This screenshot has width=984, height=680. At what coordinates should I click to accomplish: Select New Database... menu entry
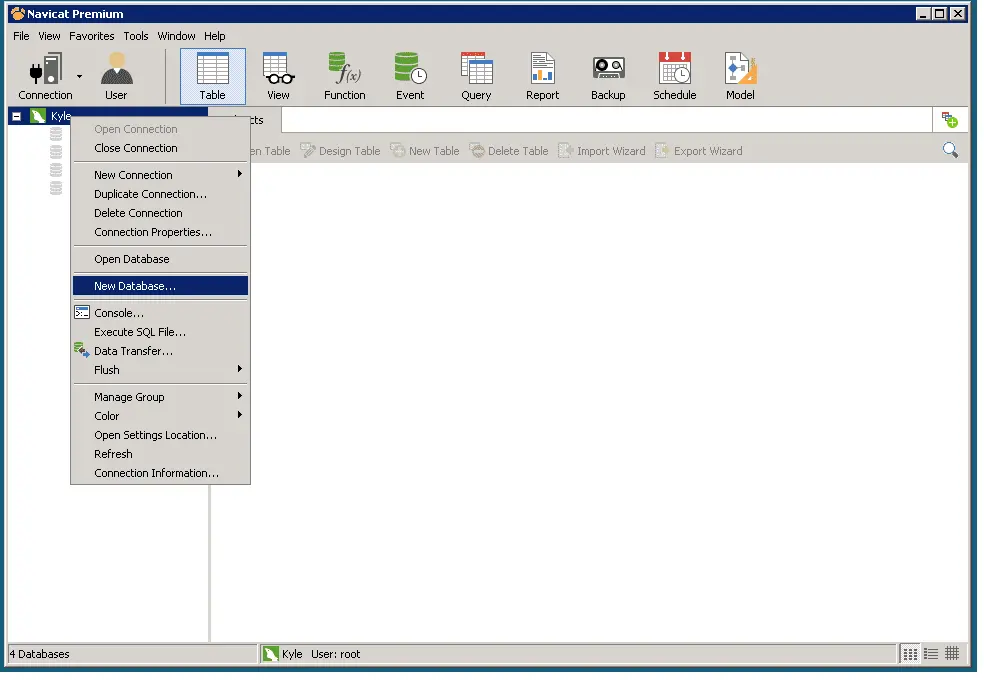[x=161, y=287]
